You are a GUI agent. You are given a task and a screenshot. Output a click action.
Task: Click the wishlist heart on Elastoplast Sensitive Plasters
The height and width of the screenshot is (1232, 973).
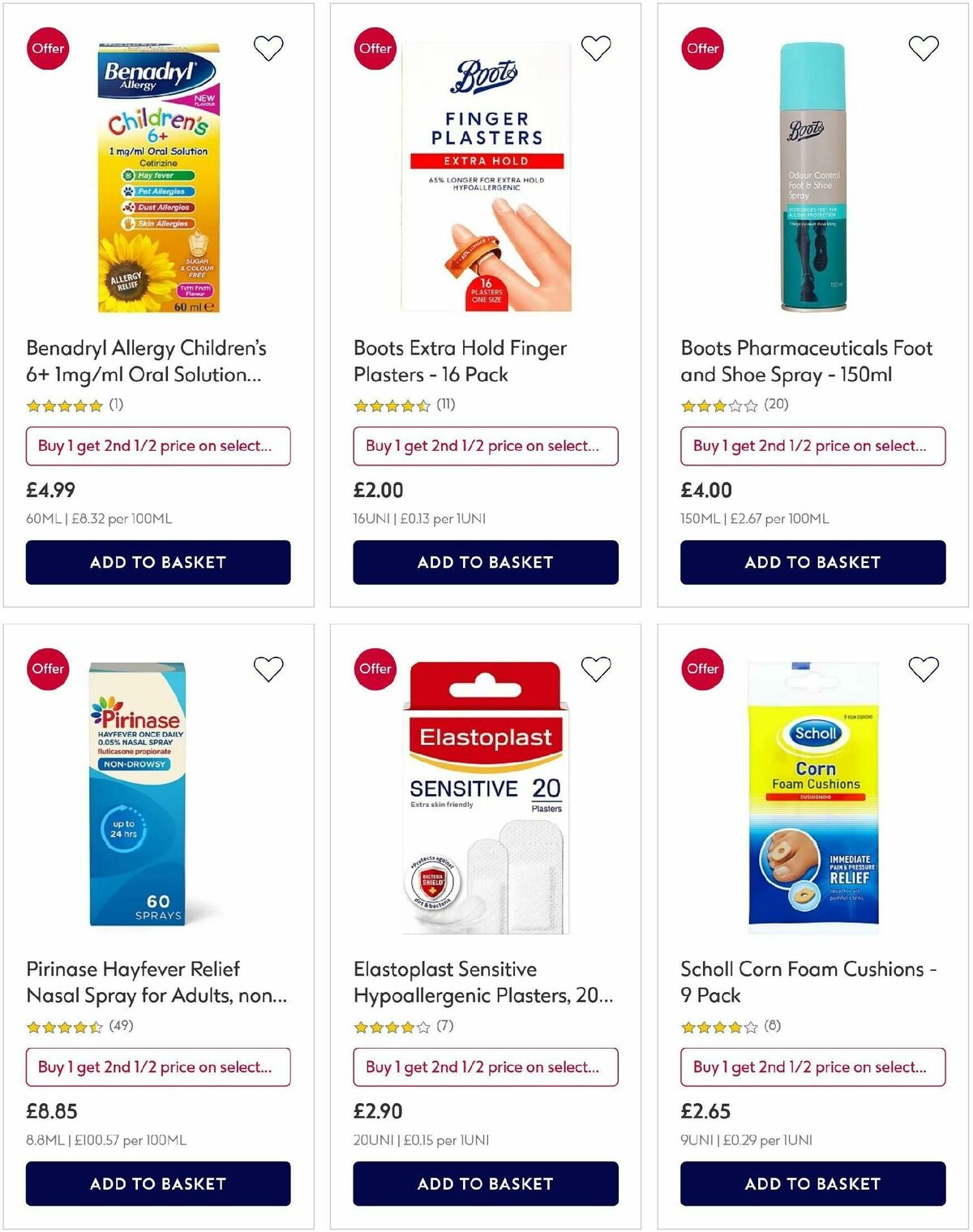coord(596,668)
